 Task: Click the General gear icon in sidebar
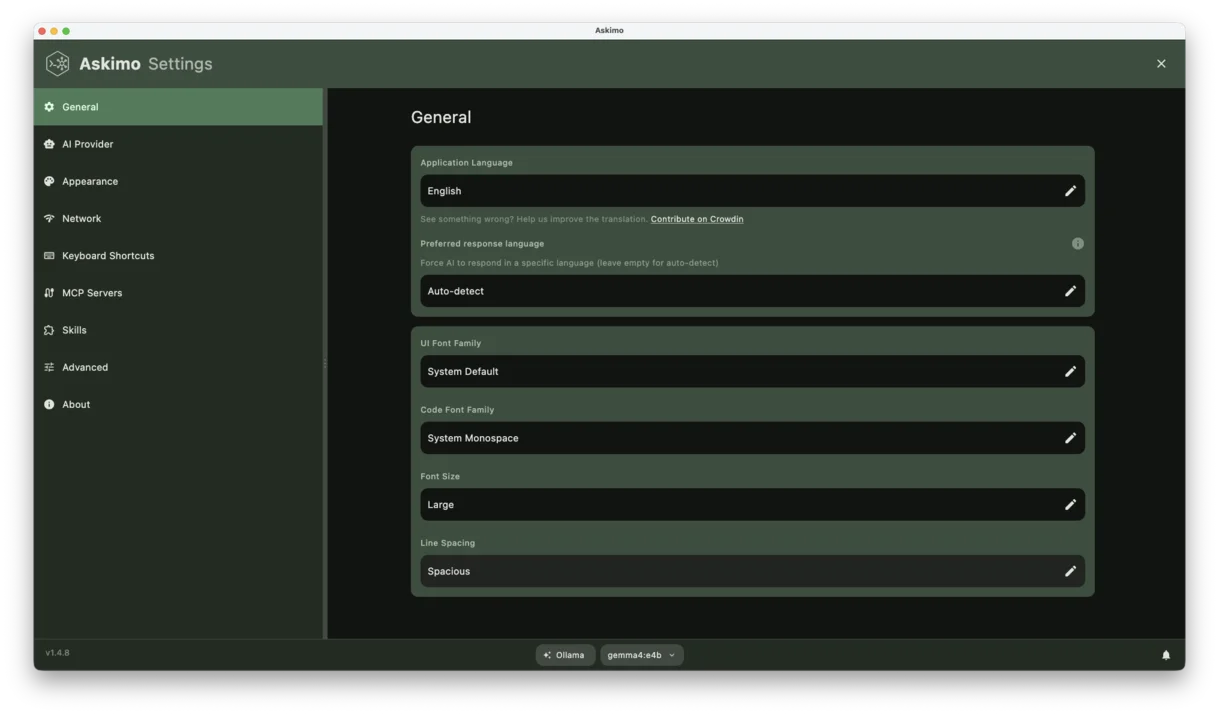(49, 107)
